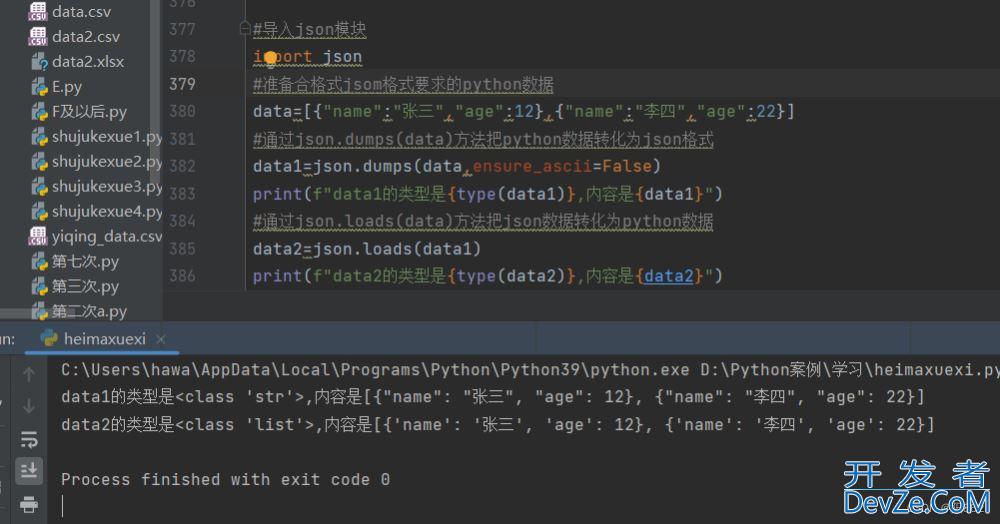
Task: Click the yiqing_data.csv file icon
Action: point(38,237)
